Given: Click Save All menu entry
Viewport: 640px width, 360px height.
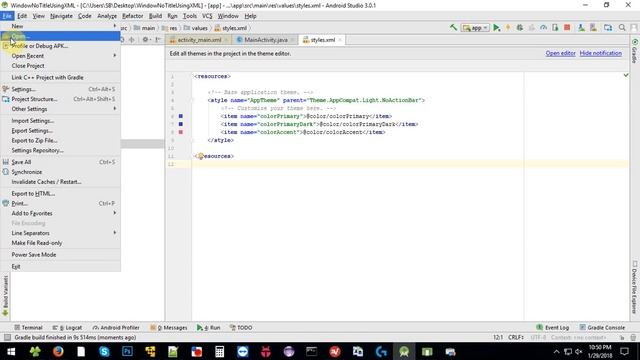Looking at the screenshot, I should 60,162.
